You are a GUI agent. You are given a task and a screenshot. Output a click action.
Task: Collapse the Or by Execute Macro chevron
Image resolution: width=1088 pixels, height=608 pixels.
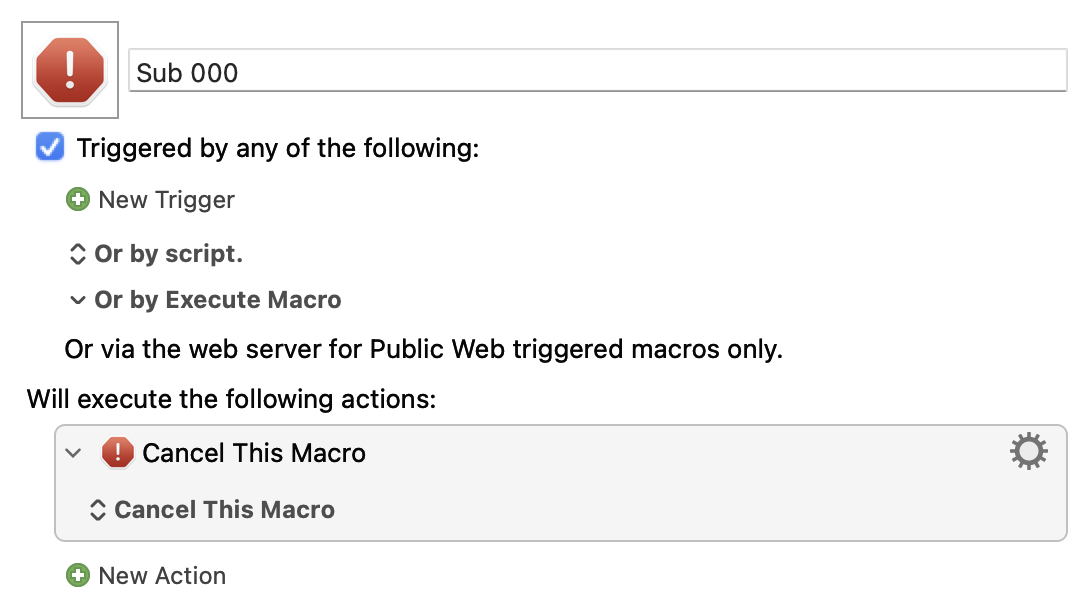point(78,301)
